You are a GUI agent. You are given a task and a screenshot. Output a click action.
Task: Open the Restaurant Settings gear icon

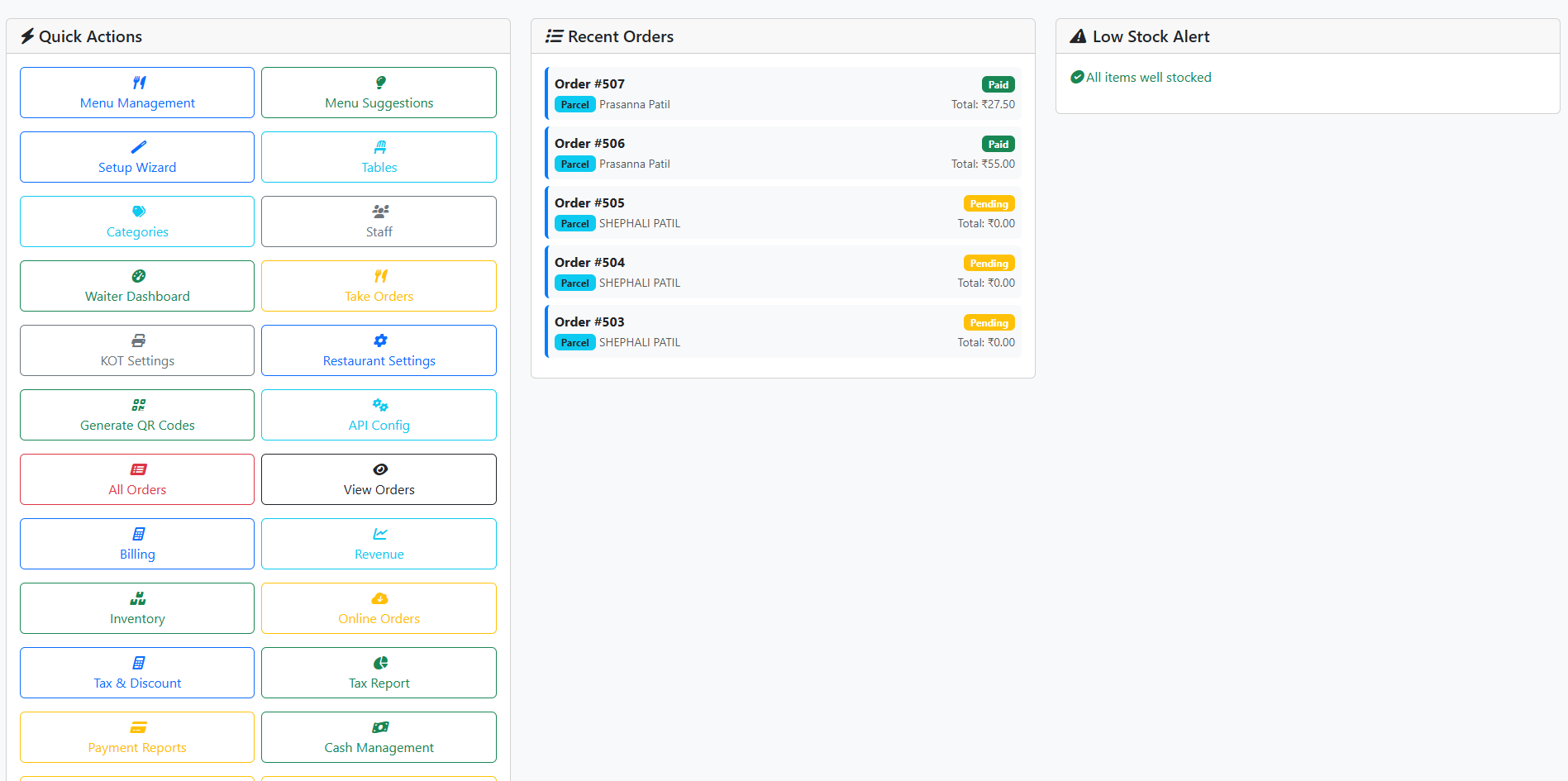point(379,340)
